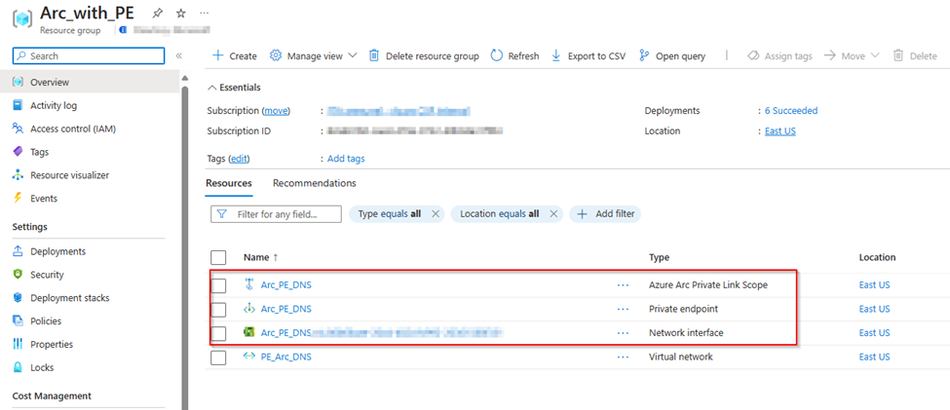Collapse the Essentials section
Viewport: 950px width, 410px height.
(234, 87)
